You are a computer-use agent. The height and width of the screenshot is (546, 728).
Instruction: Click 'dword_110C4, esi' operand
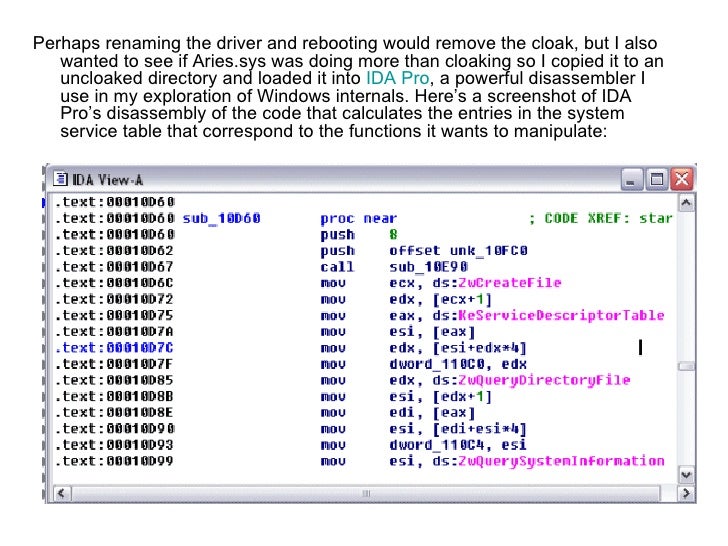pyautogui.click(x=458, y=445)
